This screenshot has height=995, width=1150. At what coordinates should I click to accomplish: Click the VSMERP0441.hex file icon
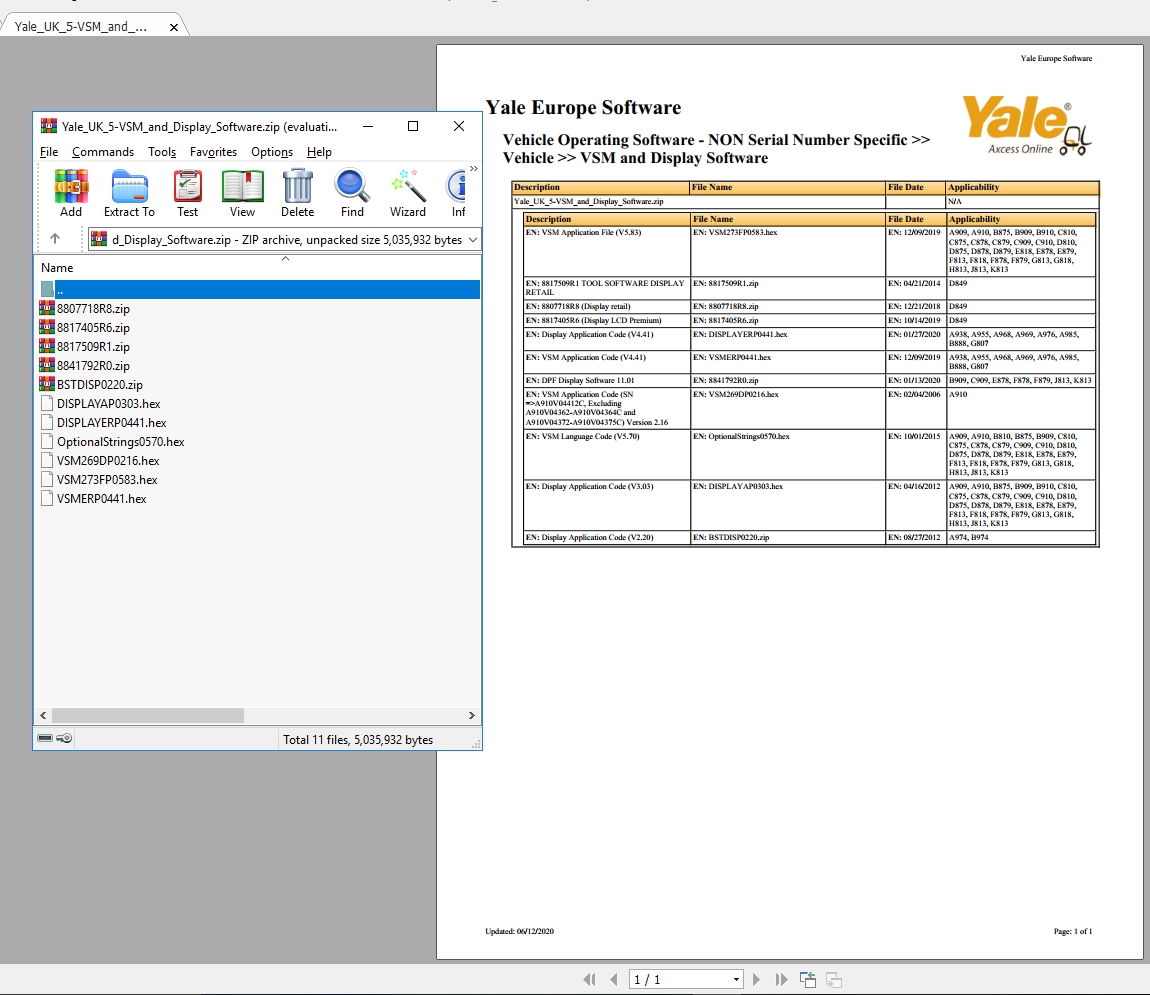(47, 499)
